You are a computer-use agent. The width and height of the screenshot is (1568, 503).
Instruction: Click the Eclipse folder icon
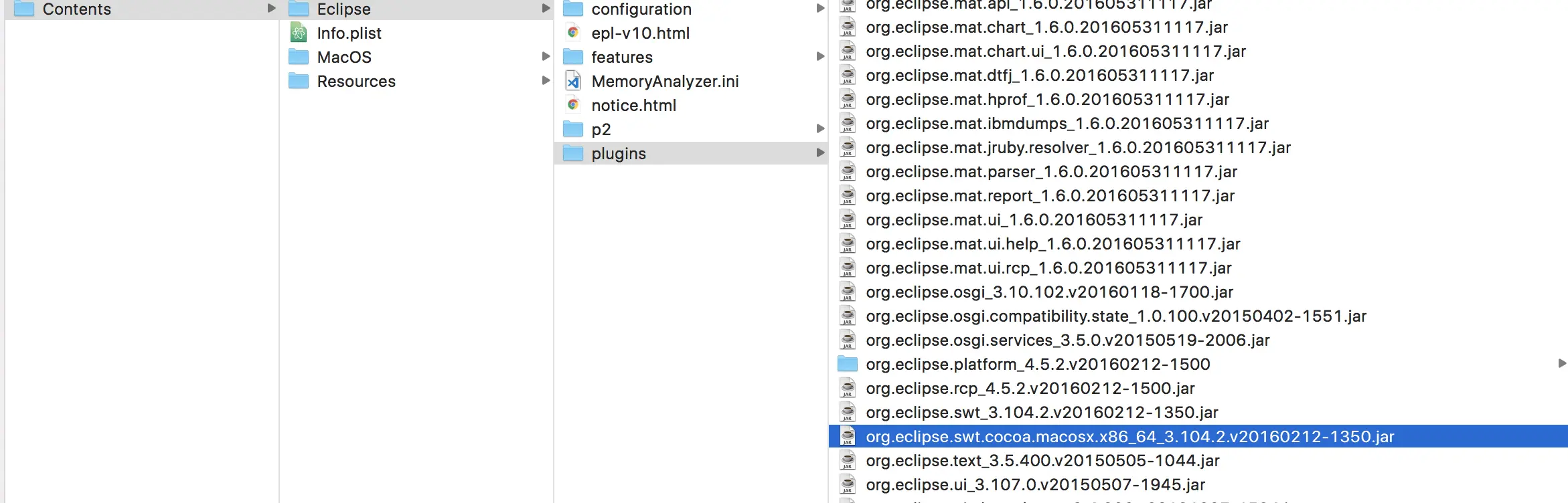[x=299, y=9]
